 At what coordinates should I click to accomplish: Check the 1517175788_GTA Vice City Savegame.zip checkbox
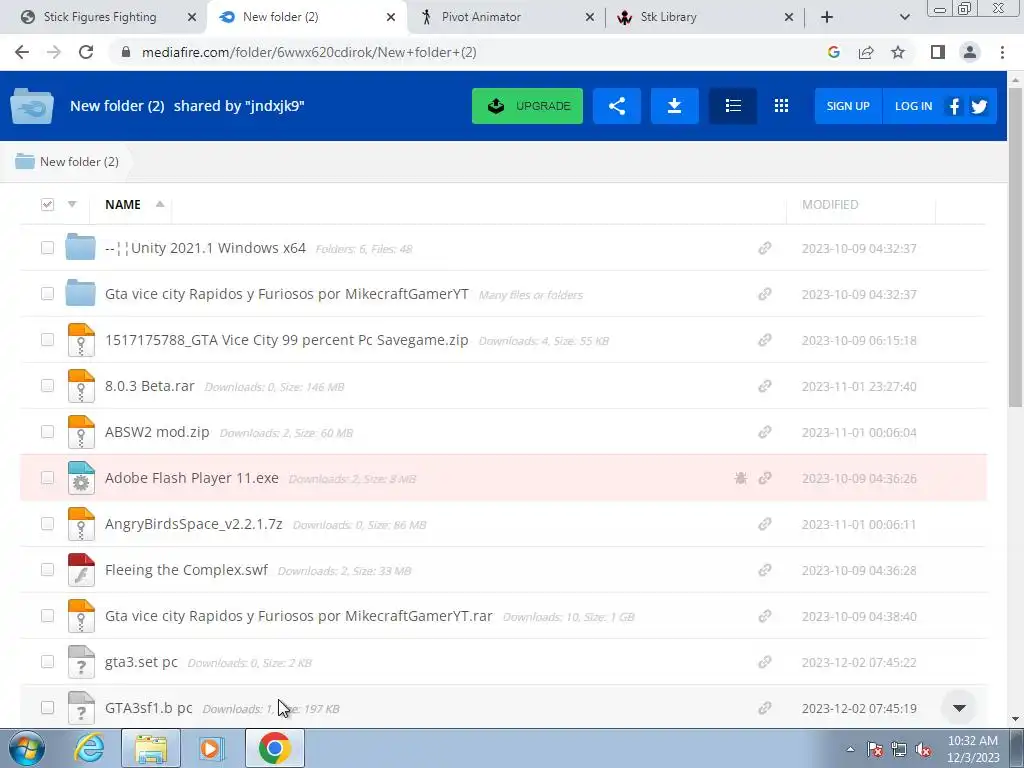pos(47,340)
